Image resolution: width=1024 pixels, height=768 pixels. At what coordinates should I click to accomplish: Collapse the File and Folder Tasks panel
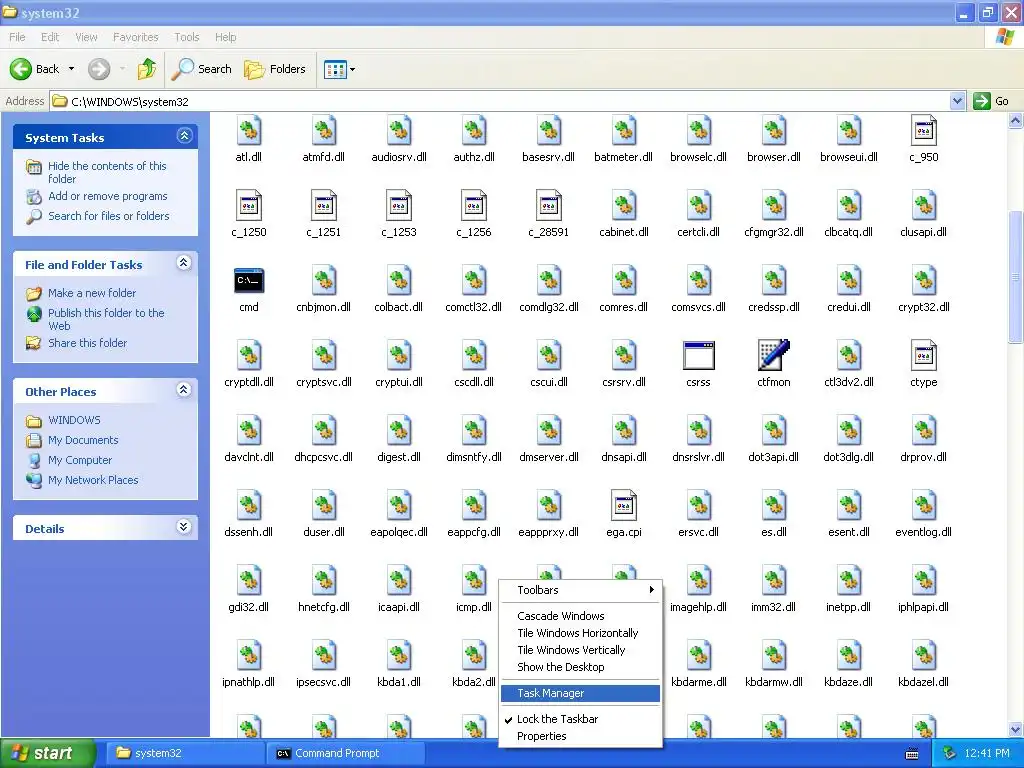coord(184,263)
